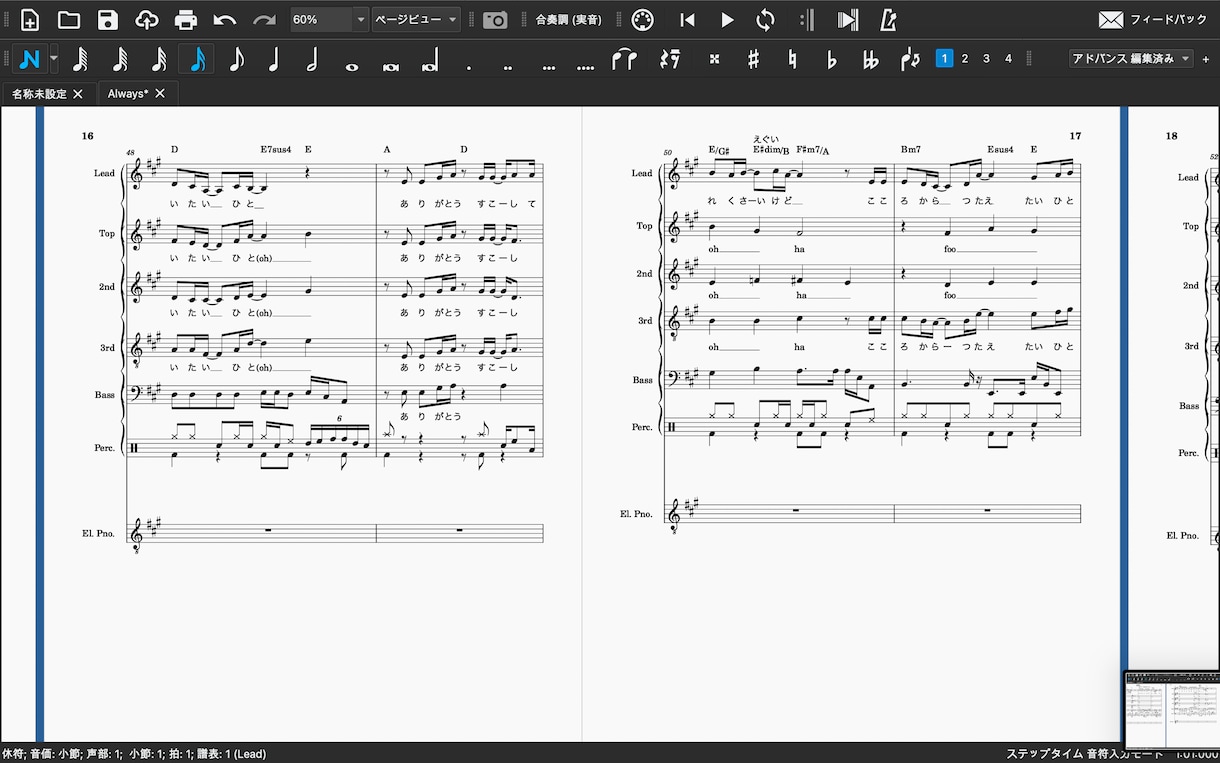Print the score
Screen dimensions: 1220x763
coord(185,19)
